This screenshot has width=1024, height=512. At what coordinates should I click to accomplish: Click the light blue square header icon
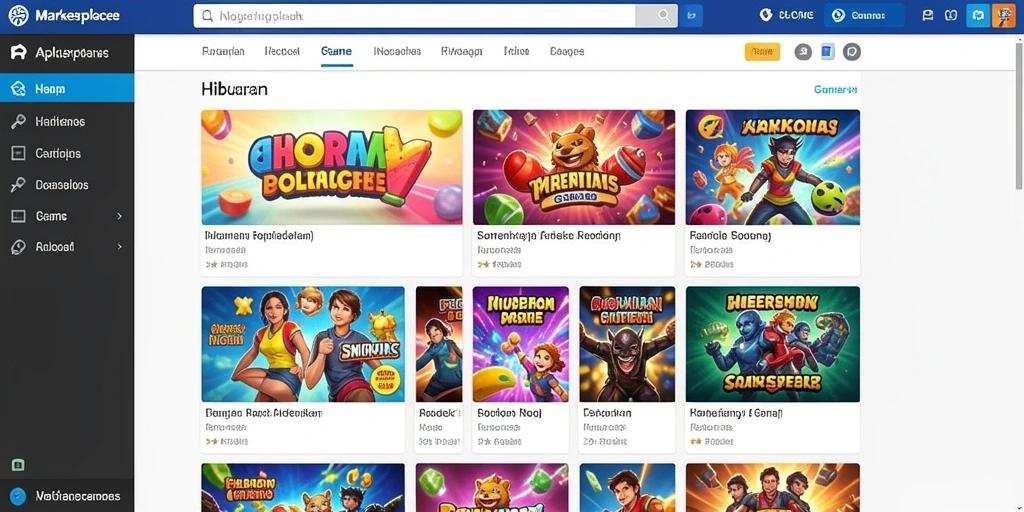click(x=978, y=16)
